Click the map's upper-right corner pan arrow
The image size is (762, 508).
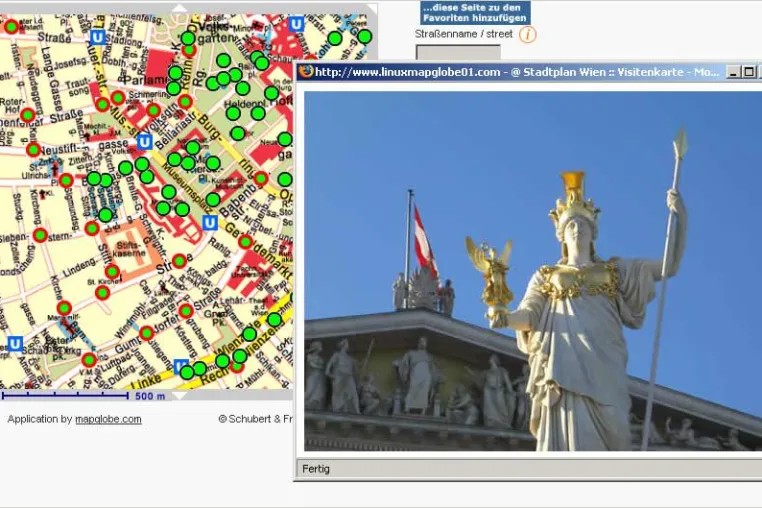tap(372, 9)
